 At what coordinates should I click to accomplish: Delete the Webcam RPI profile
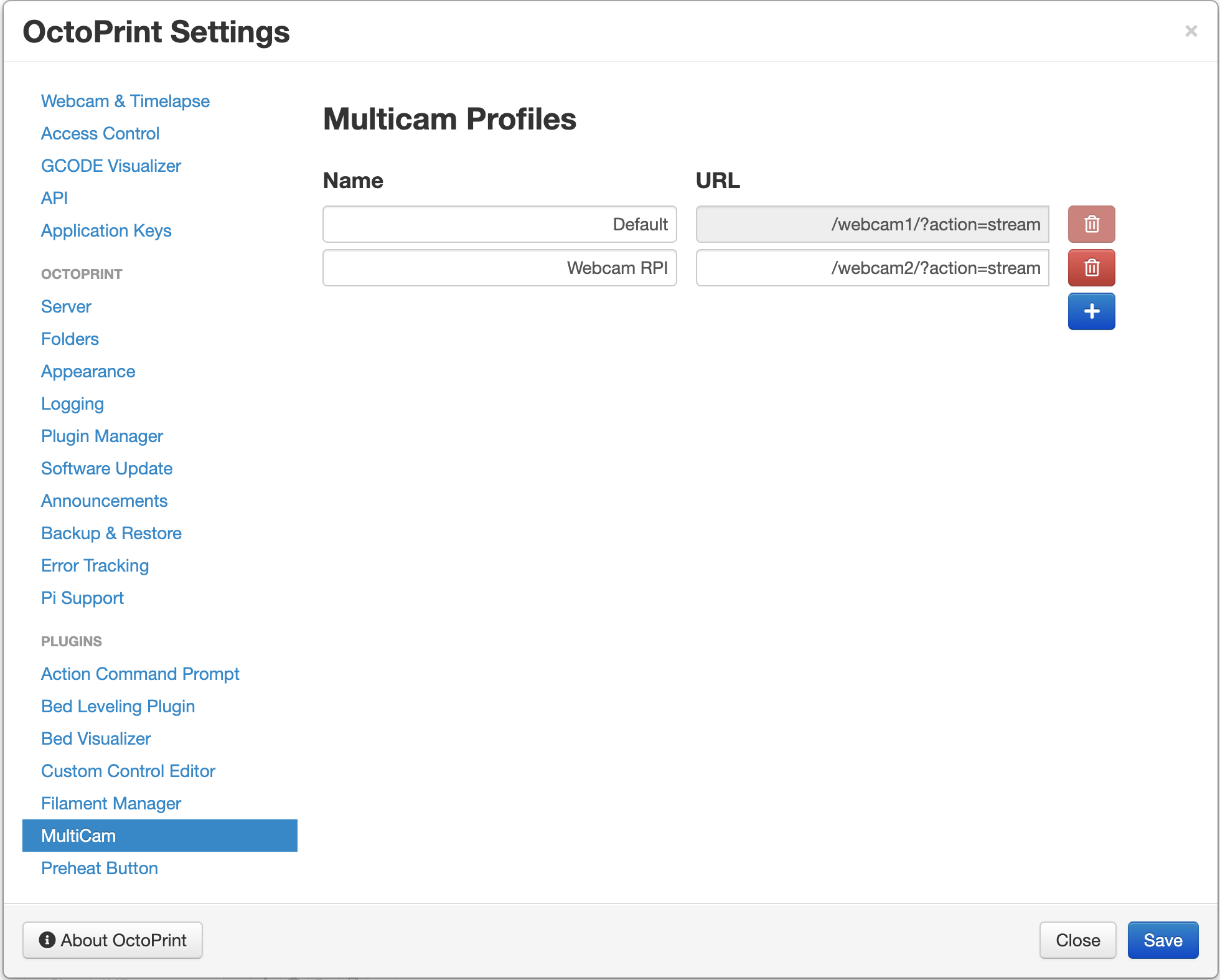pyautogui.click(x=1091, y=268)
